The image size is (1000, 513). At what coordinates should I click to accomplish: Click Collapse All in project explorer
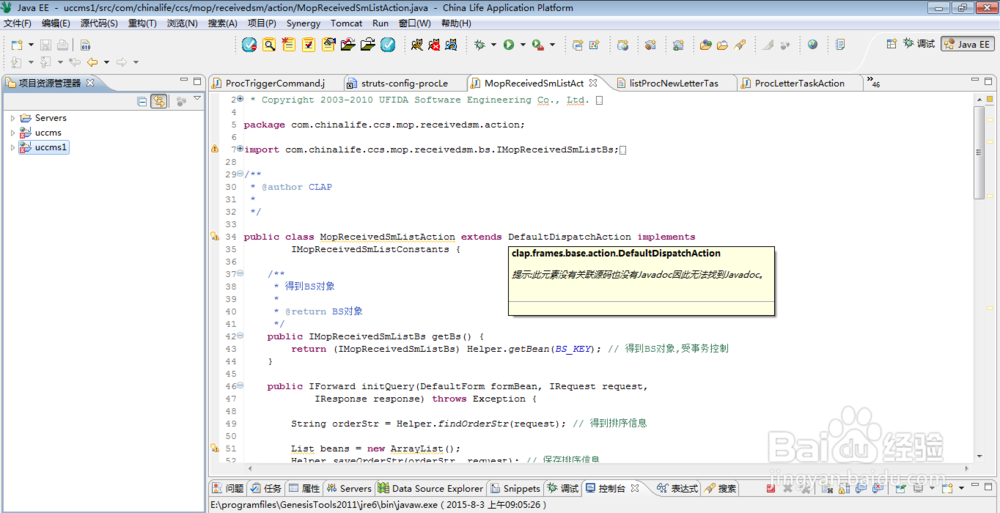coord(142,101)
